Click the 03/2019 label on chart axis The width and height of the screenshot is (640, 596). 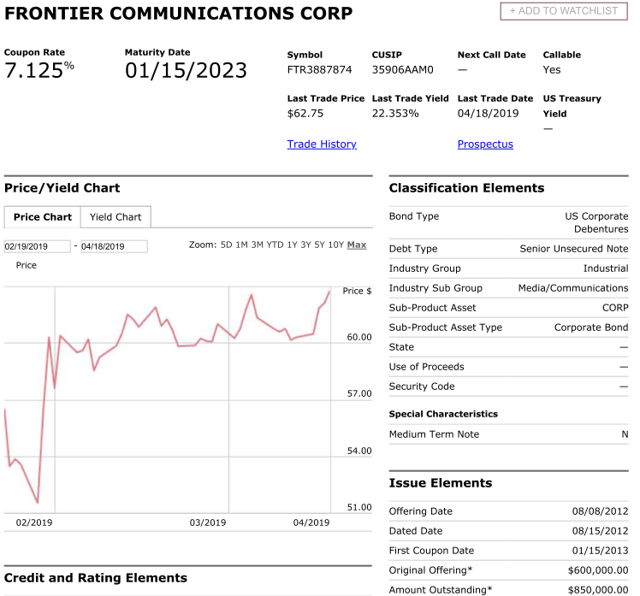[209, 523]
